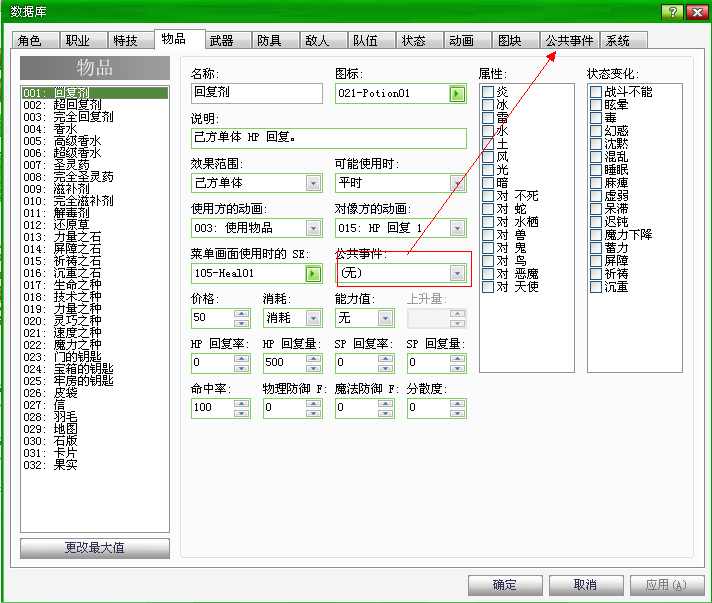Go to the 敌人 tab
Viewport: 712px width, 603px height.
tap(324, 40)
